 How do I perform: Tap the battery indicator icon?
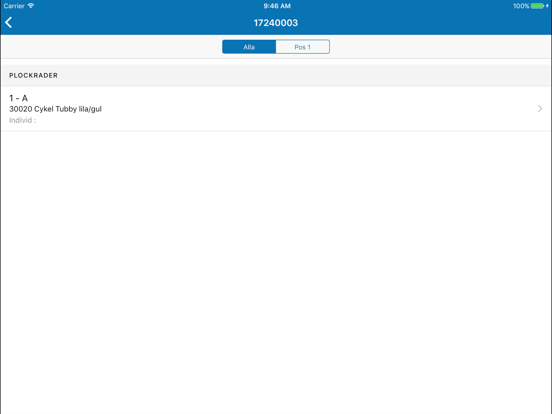tap(537, 6)
